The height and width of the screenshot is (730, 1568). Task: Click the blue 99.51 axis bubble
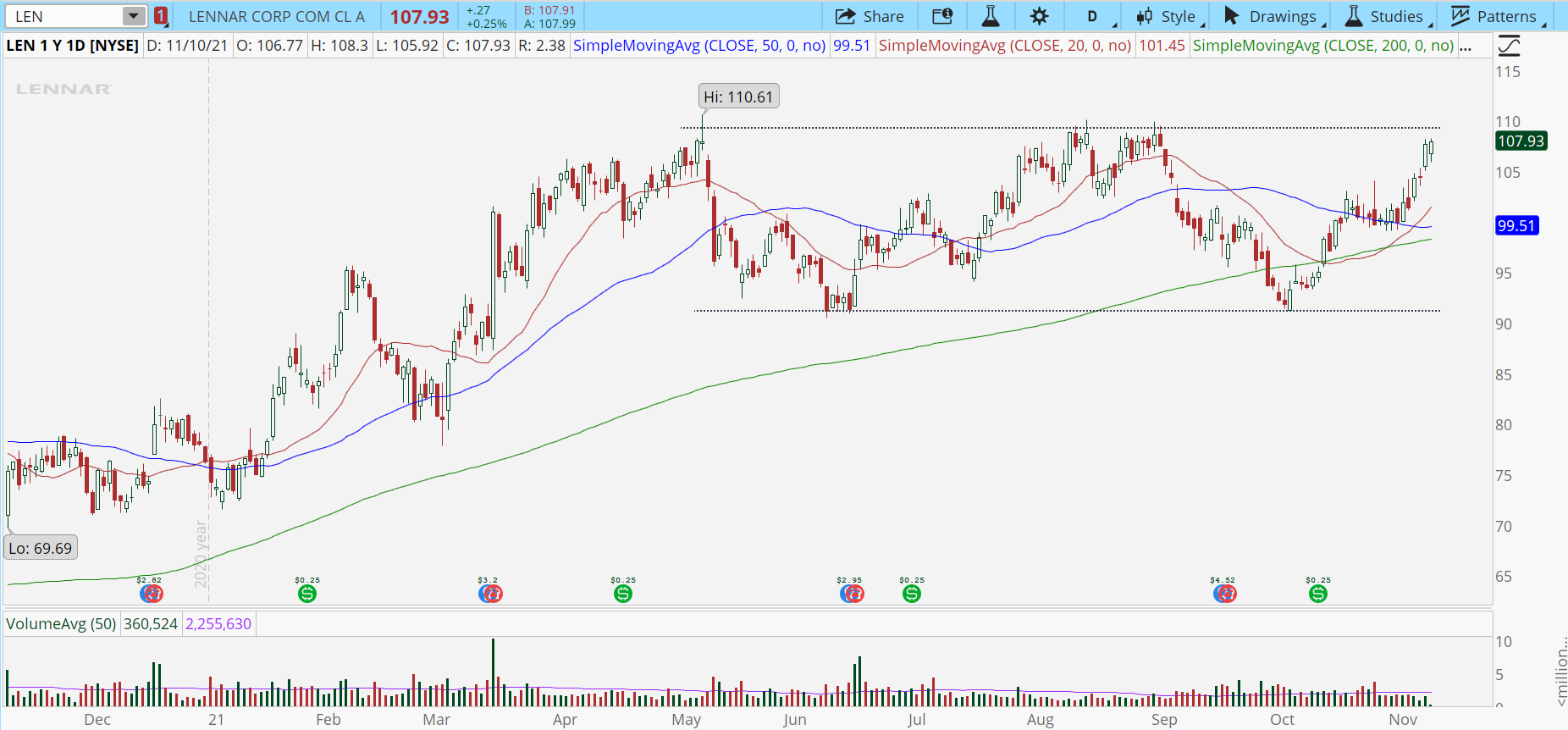[1516, 226]
